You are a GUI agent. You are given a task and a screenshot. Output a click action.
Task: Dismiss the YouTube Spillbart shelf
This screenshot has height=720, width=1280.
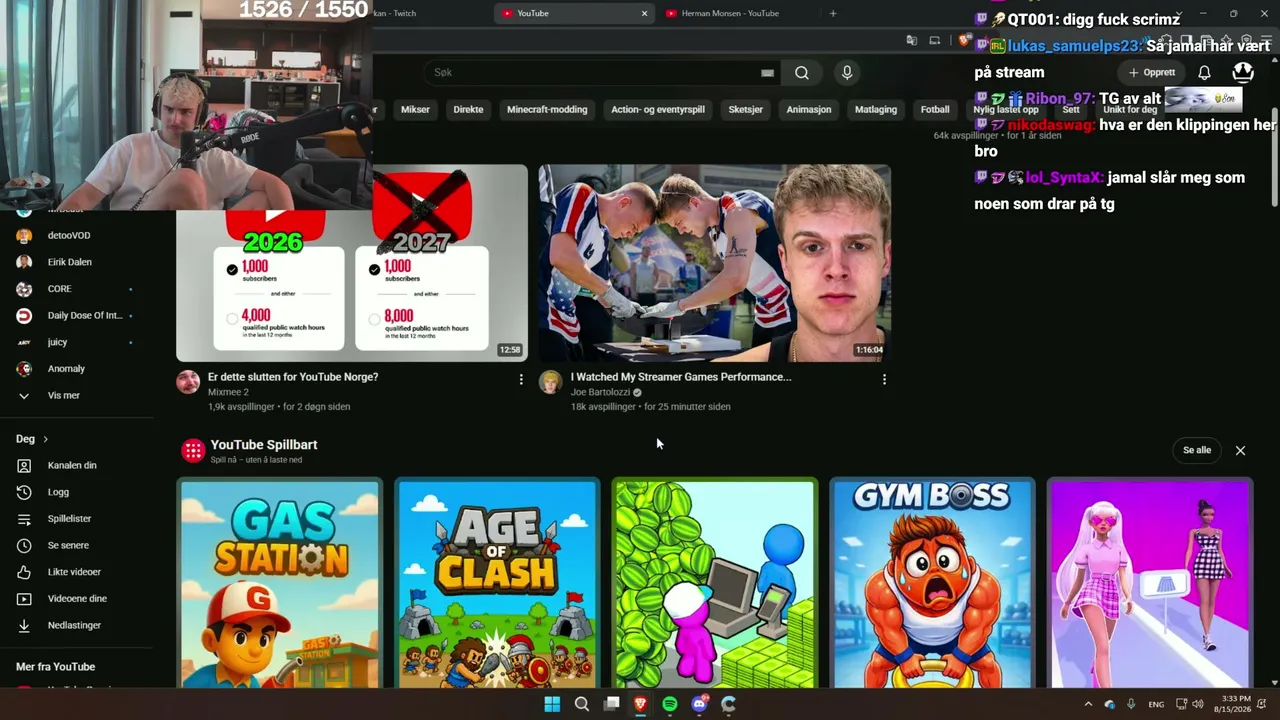pyautogui.click(x=1240, y=451)
